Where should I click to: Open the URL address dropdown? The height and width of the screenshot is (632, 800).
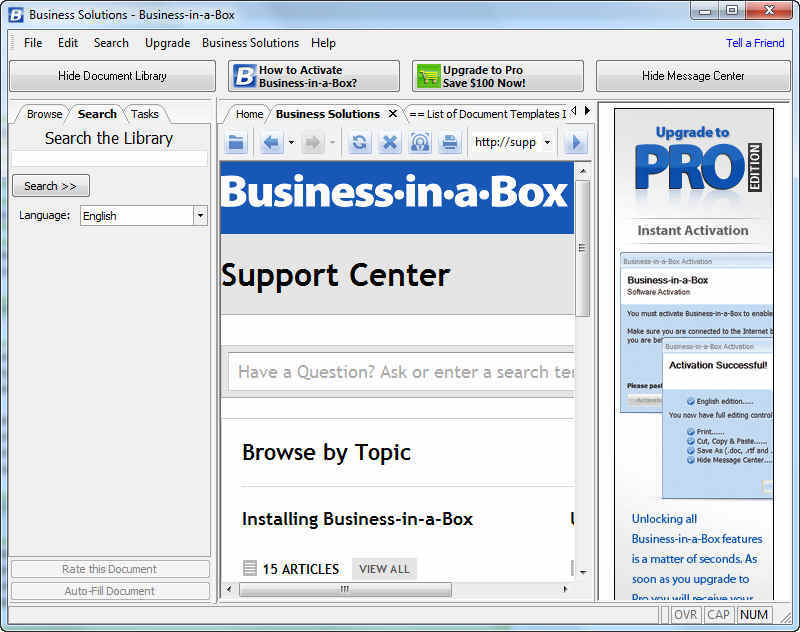547,142
